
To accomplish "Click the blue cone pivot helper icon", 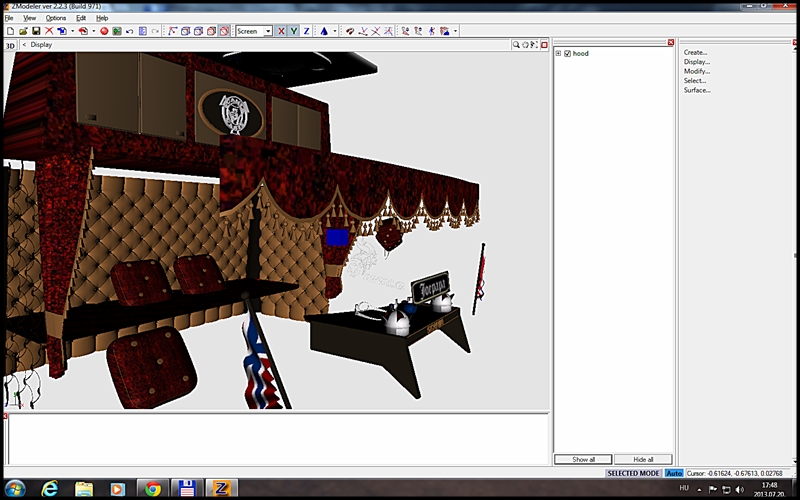I will pyautogui.click(x=323, y=31).
